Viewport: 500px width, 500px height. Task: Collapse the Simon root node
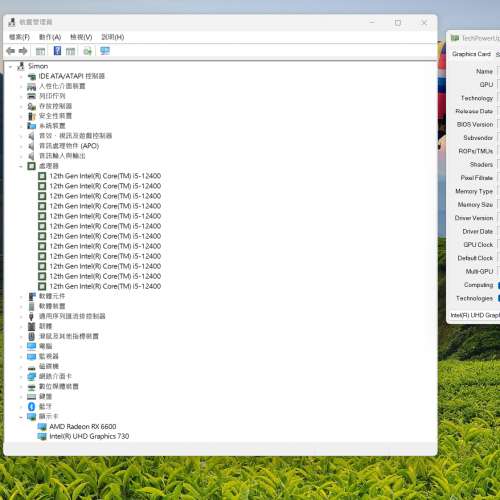click(10, 67)
